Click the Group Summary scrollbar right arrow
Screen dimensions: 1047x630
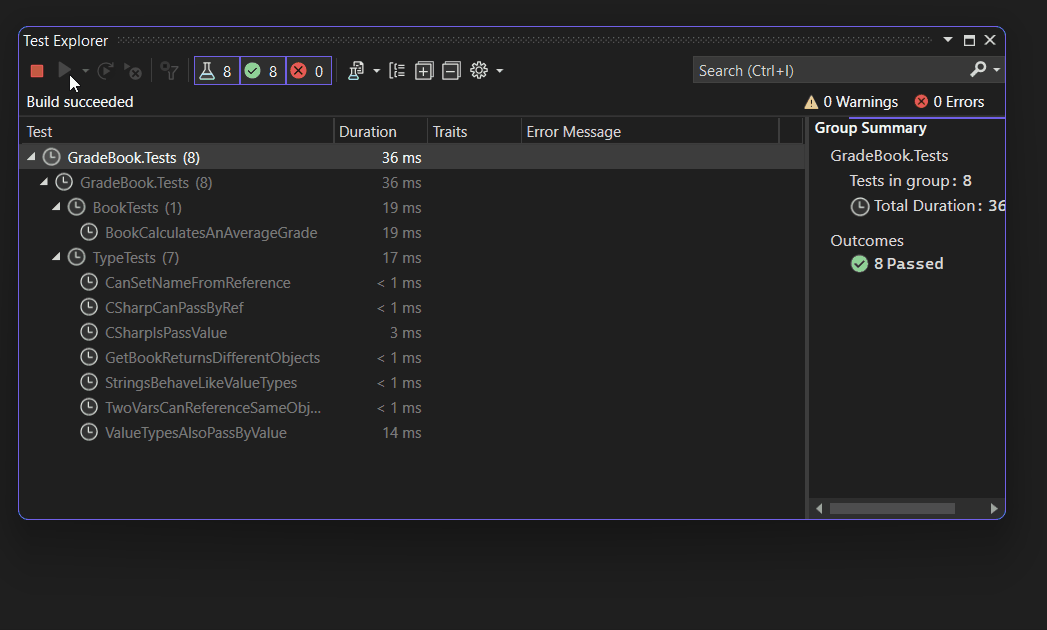click(x=994, y=508)
